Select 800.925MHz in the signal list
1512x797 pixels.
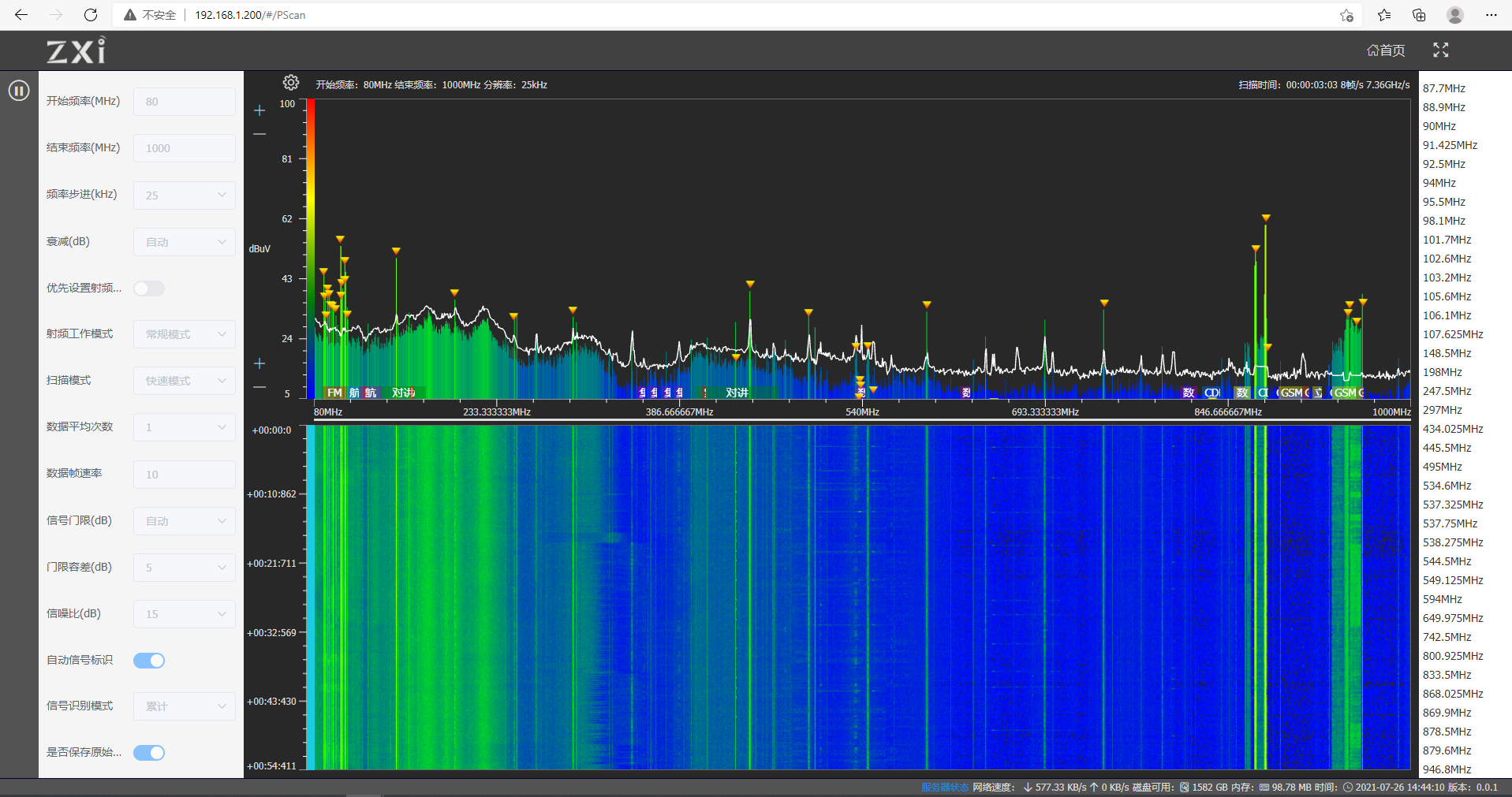click(x=1453, y=656)
